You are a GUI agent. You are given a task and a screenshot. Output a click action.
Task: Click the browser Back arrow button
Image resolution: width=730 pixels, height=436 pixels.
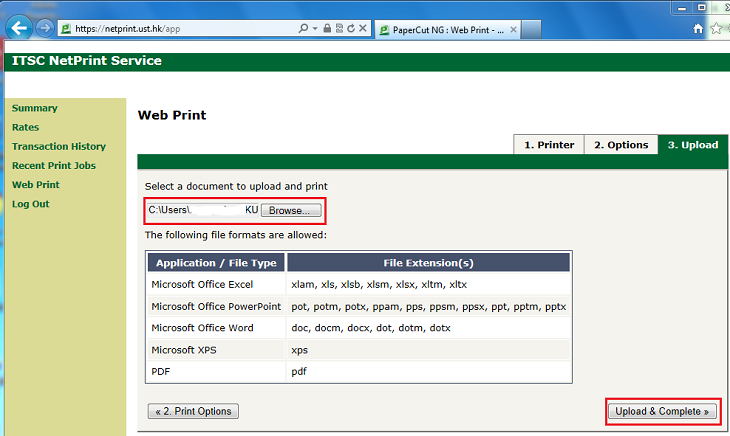tap(18, 27)
